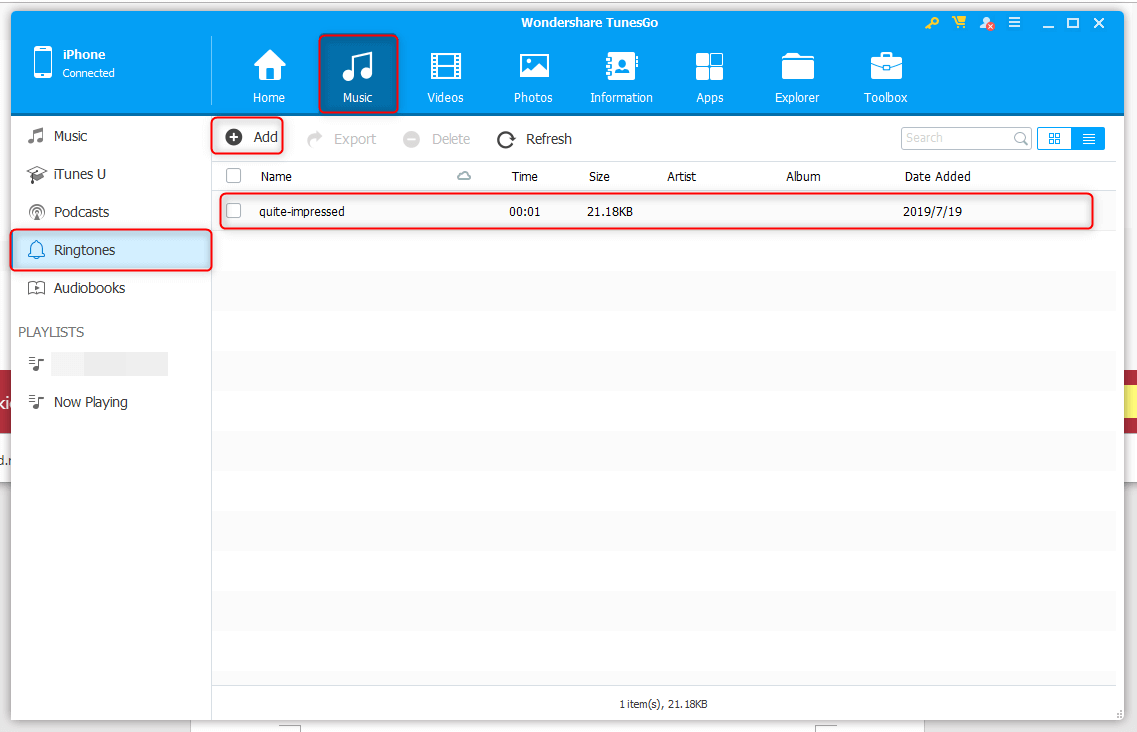Open the Apps manager
1137x732 pixels.
709,75
